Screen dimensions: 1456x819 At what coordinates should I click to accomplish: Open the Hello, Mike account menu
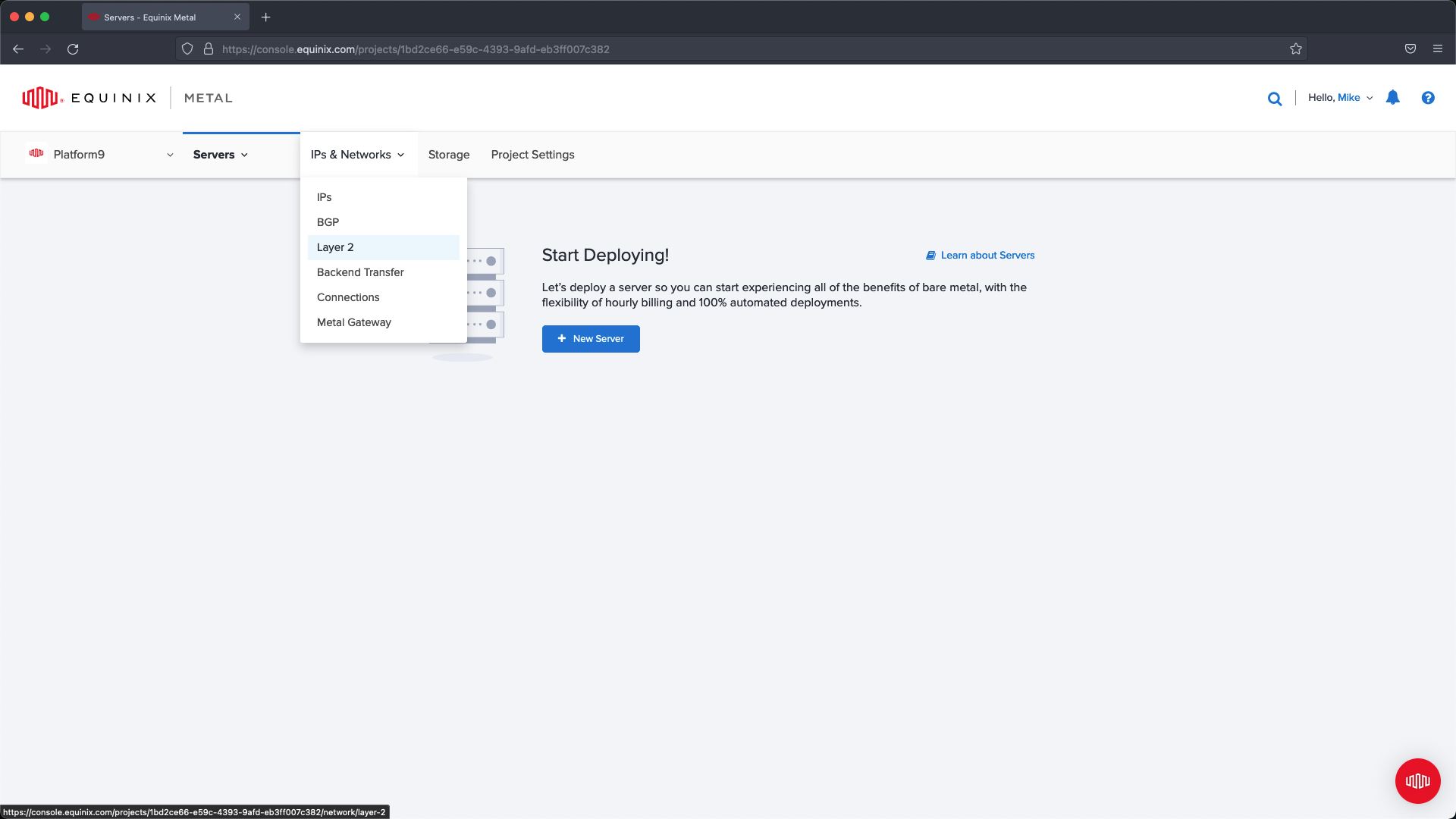(x=1340, y=98)
